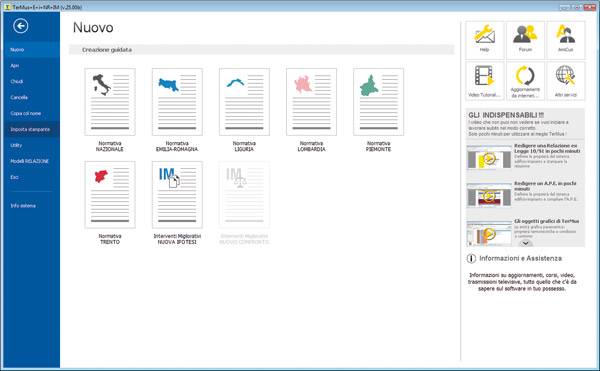The image size is (600, 371).
Task: Open the Altri servizi globe icon
Action: (566, 81)
